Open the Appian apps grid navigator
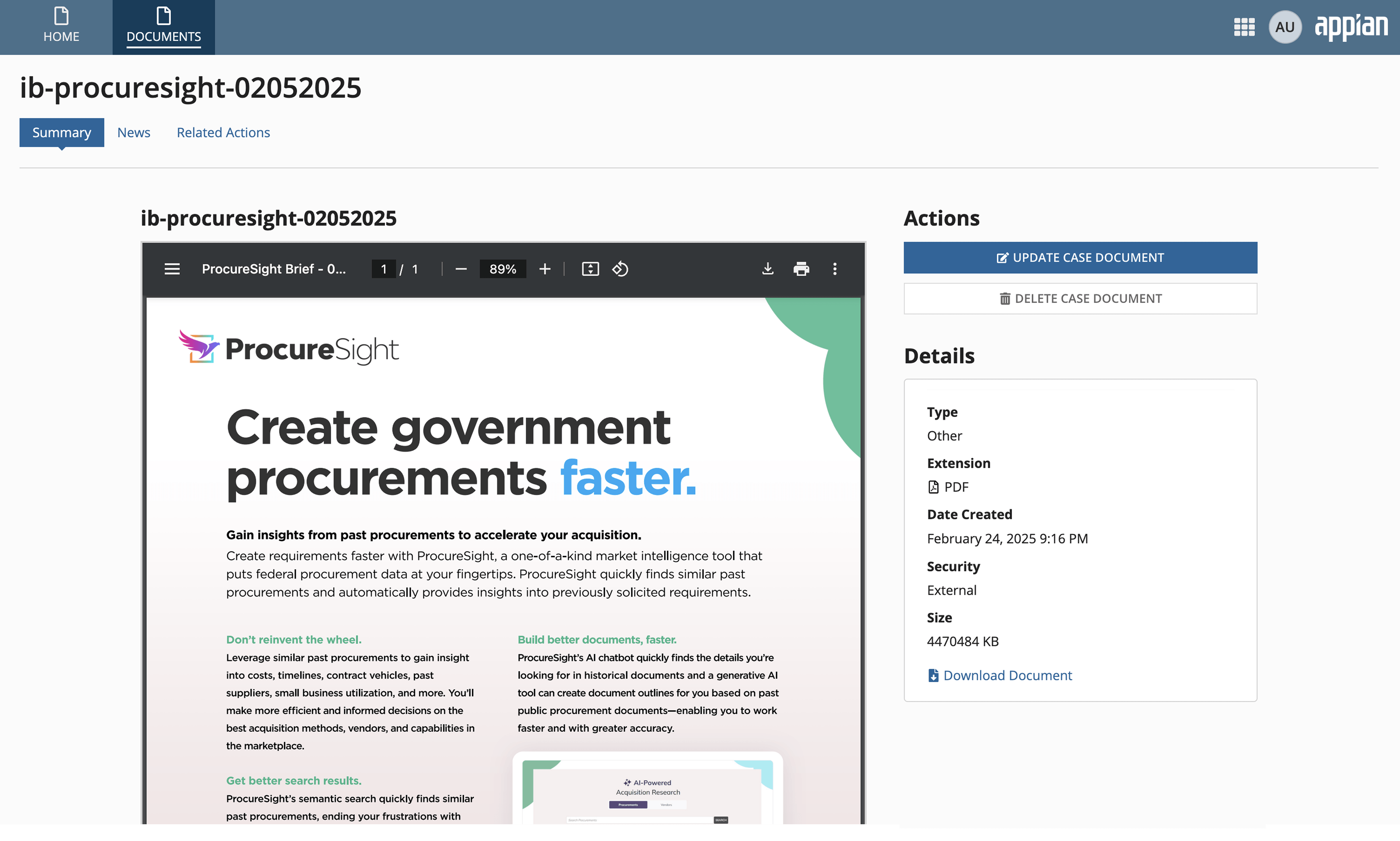This screenshot has height=841, width=1400. point(1244,27)
